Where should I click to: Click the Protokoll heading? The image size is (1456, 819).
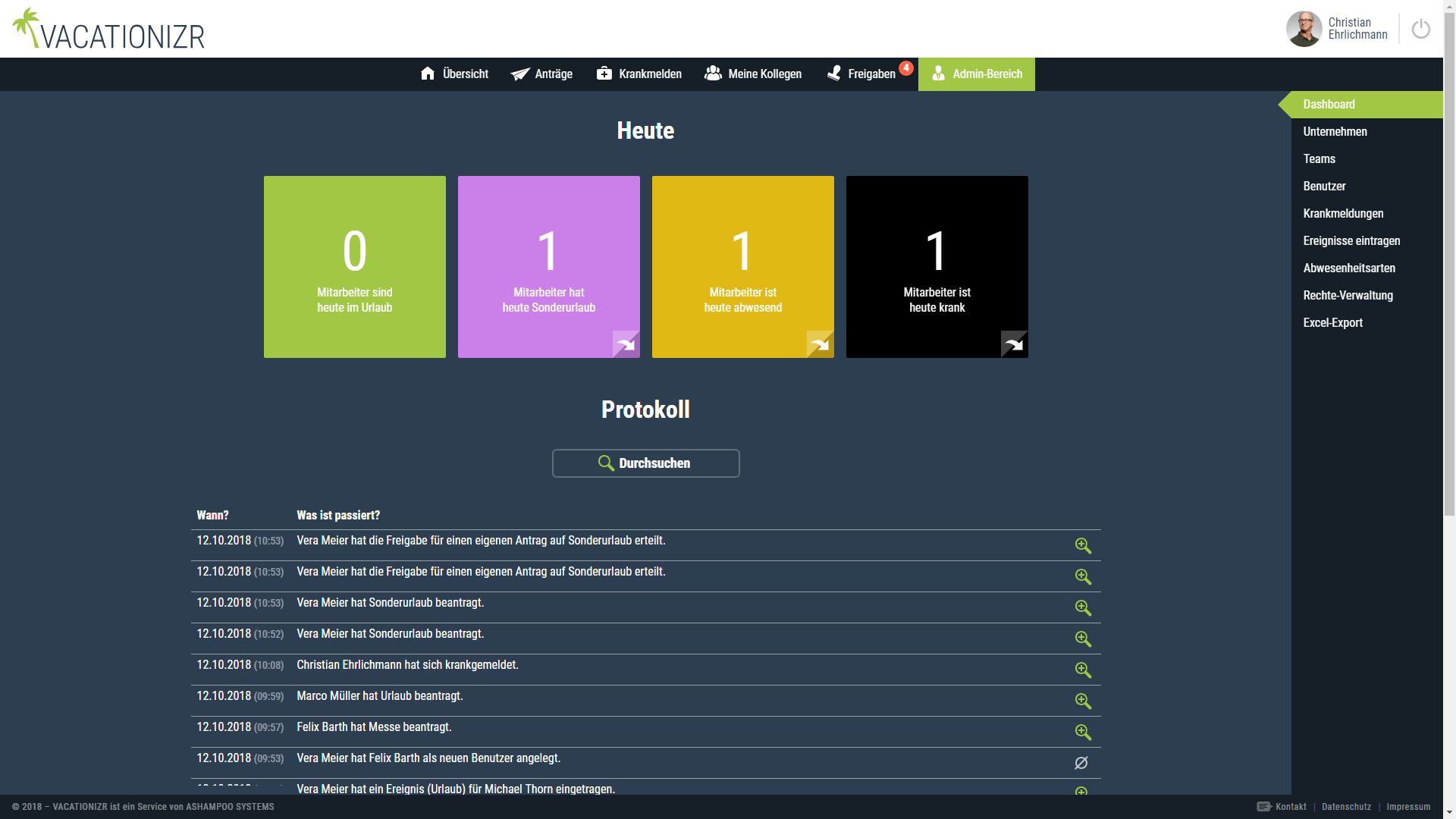(x=645, y=409)
